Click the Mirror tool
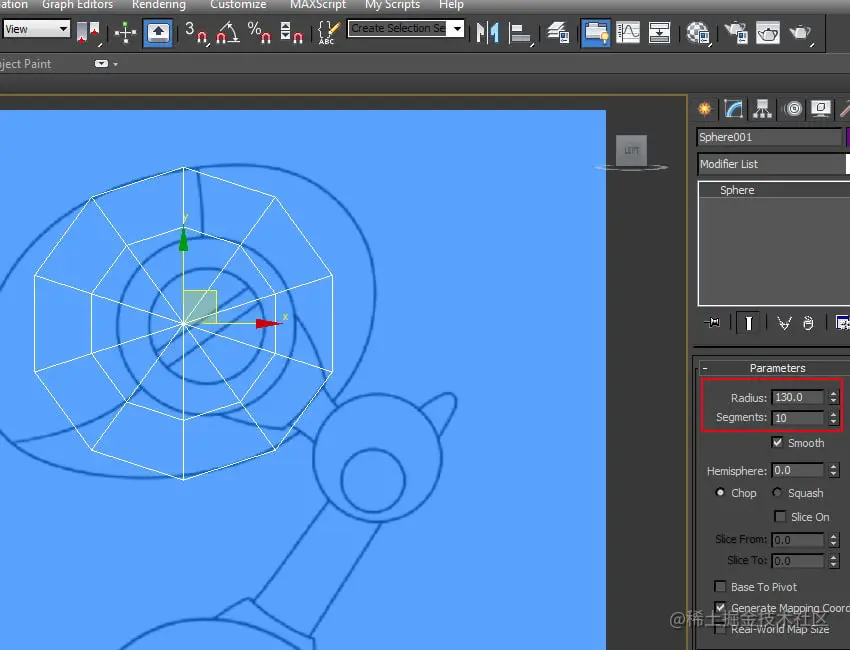Image resolution: width=850 pixels, height=650 pixels. [487, 33]
